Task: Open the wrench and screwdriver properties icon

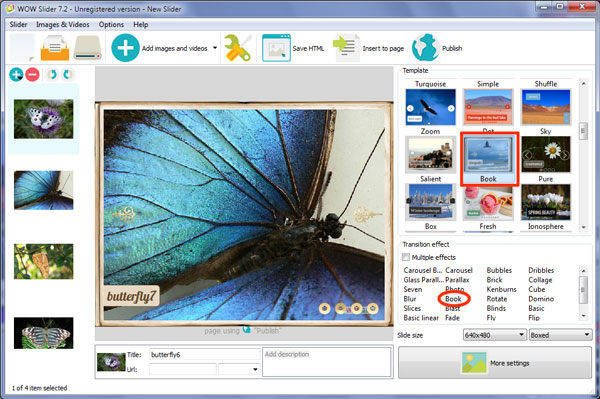Action: 238,48
